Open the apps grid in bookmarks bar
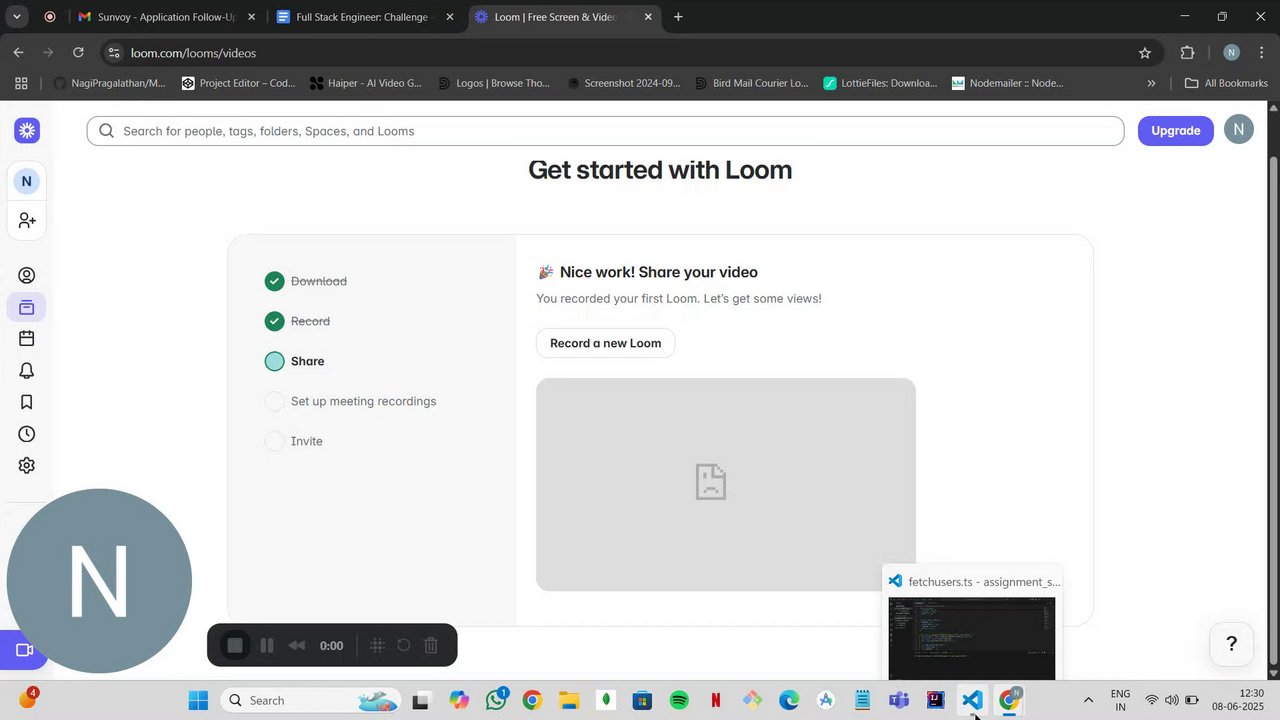The width and height of the screenshot is (1280, 720). [21, 83]
